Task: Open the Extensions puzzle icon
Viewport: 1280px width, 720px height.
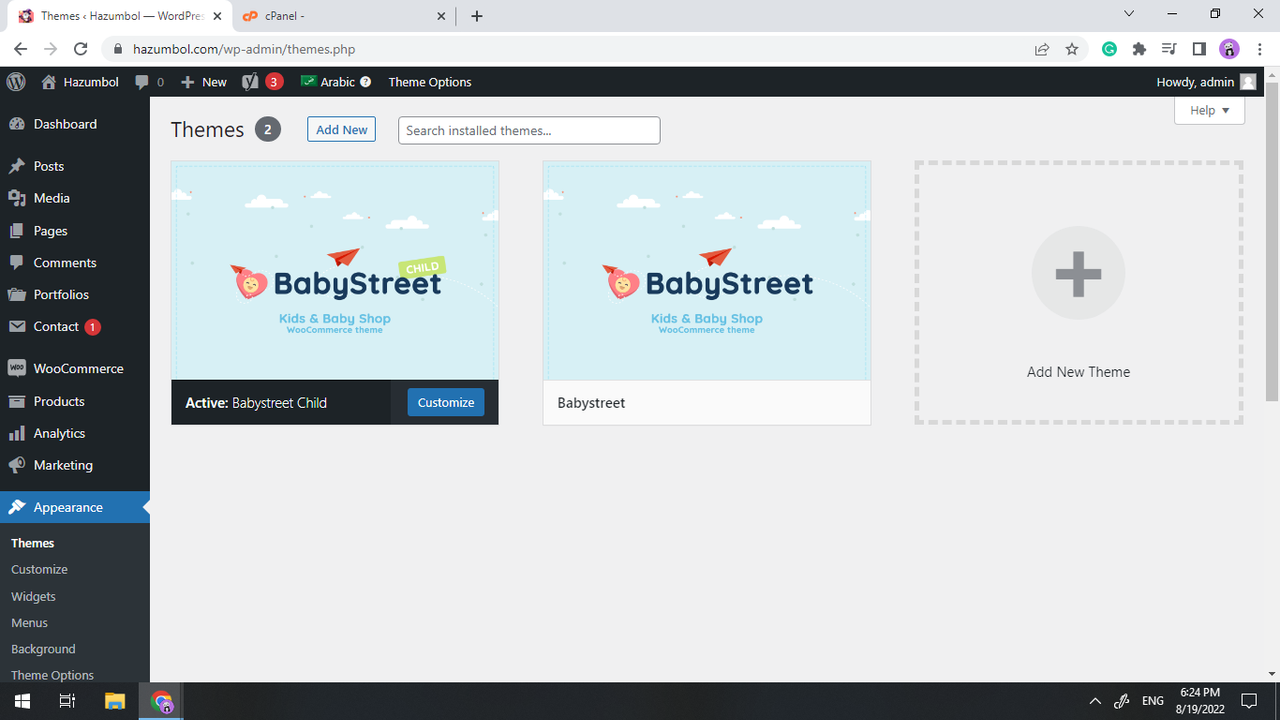Action: click(x=1139, y=48)
